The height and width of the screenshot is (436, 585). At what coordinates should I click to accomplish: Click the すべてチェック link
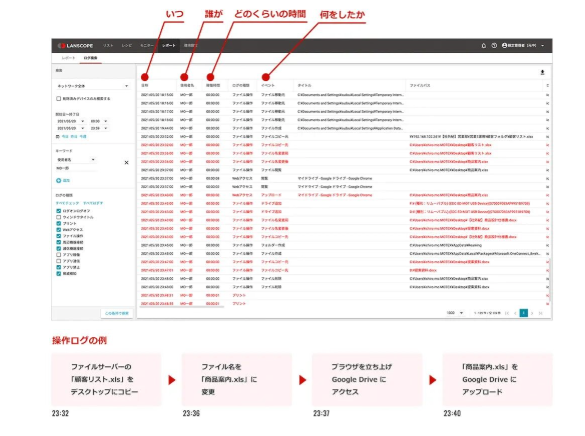point(67,203)
